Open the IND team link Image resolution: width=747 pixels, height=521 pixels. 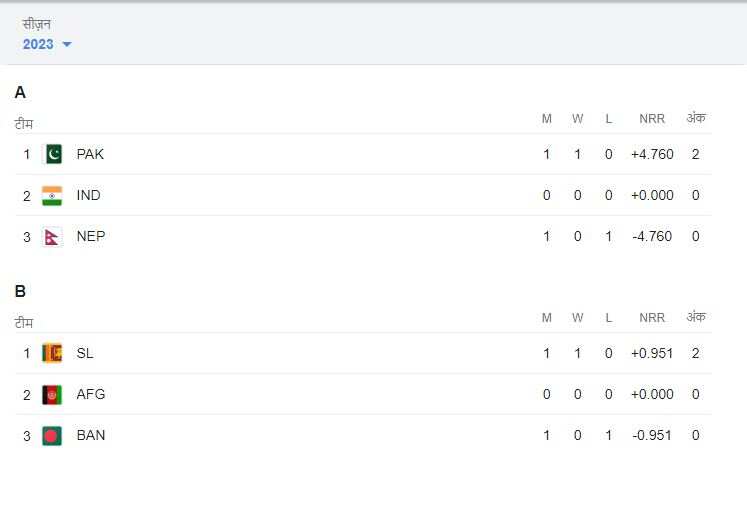(88, 195)
